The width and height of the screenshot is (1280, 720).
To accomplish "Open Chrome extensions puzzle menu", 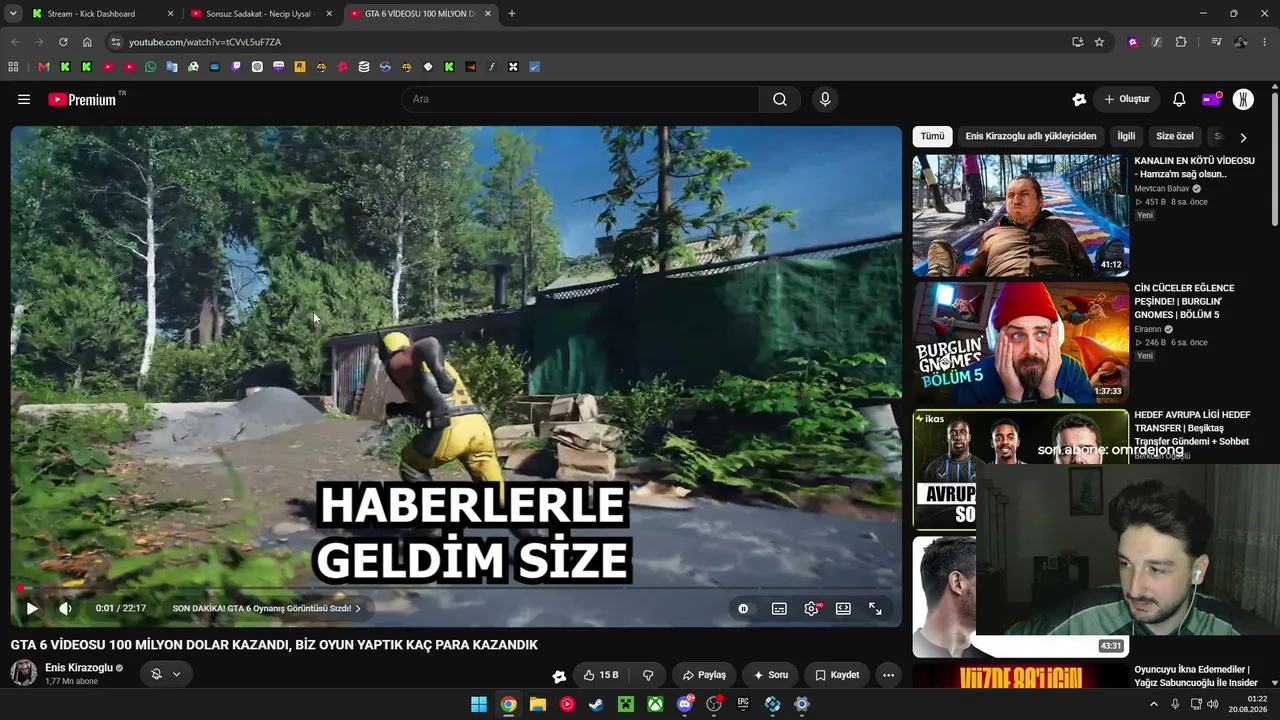I will [1181, 42].
